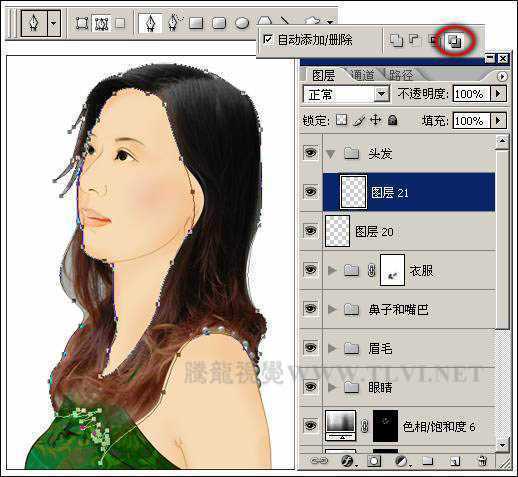Click 色相/饱和度 6 mask link icon
Image resolution: width=518 pixels, height=477 pixels.
[365, 426]
